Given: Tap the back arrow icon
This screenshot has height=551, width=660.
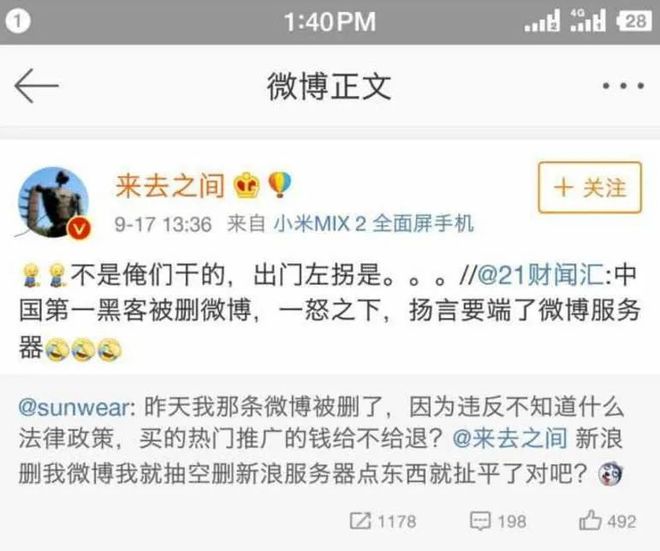Looking at the screenshot, I should pyautogui.click(x=36, y=86).
